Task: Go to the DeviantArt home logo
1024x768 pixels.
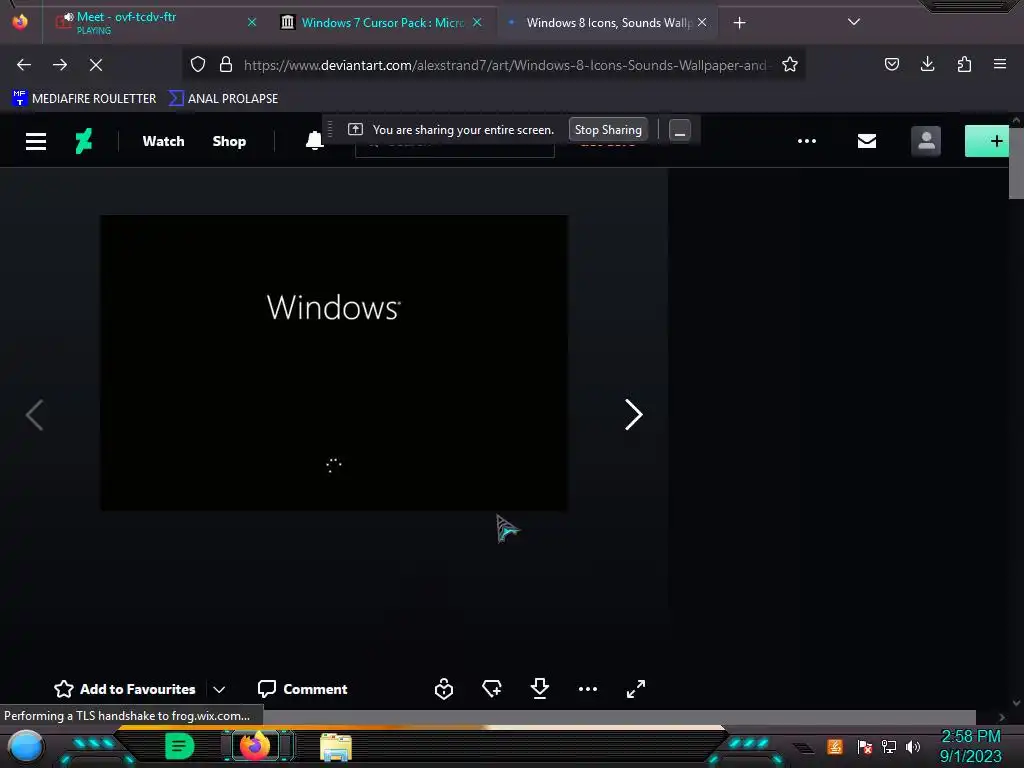Action: pos(84,140)
